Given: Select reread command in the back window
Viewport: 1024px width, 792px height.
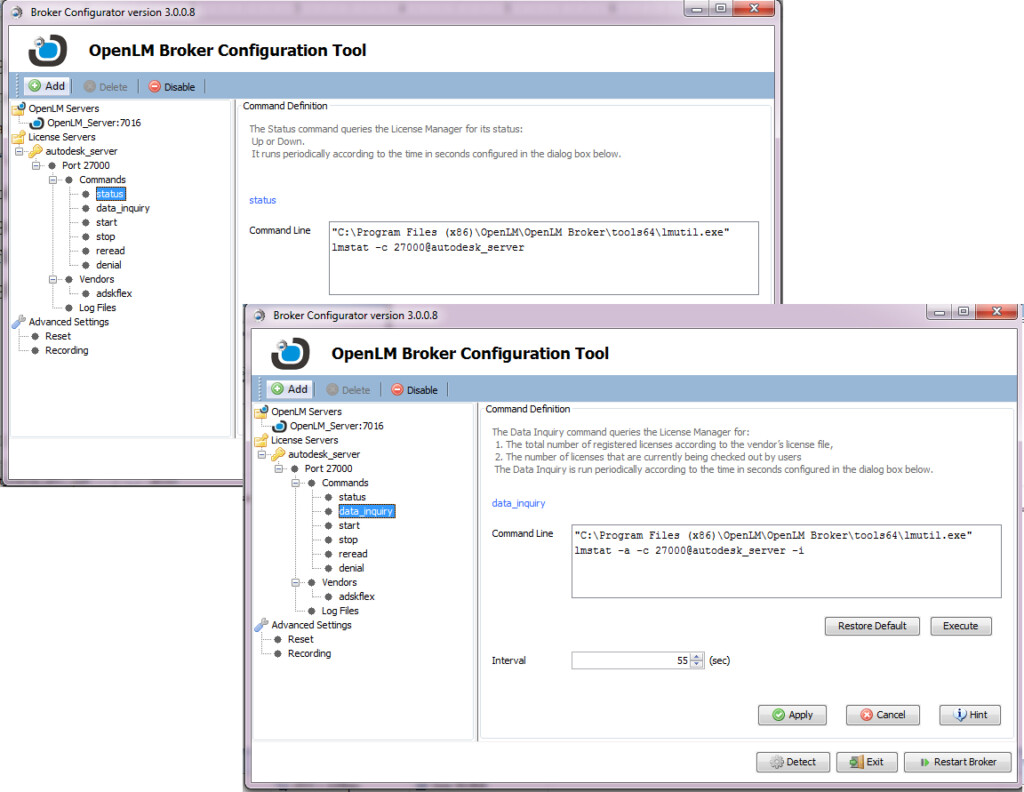Looking at the screenshot, I should point(110,251).
